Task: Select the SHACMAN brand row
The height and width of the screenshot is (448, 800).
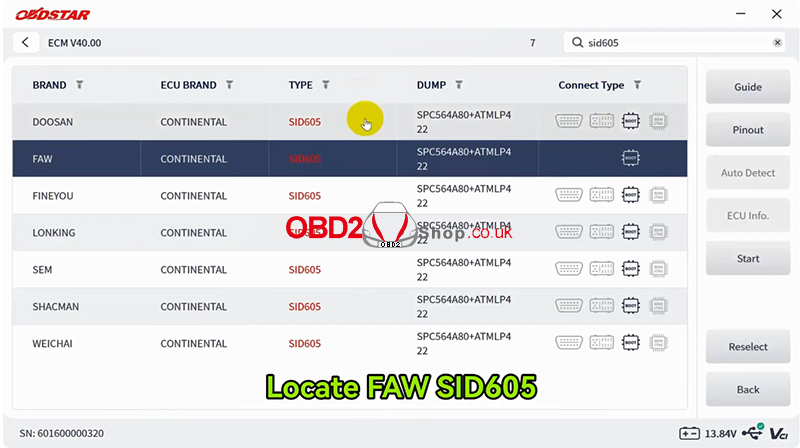Action: coord(349,306)
